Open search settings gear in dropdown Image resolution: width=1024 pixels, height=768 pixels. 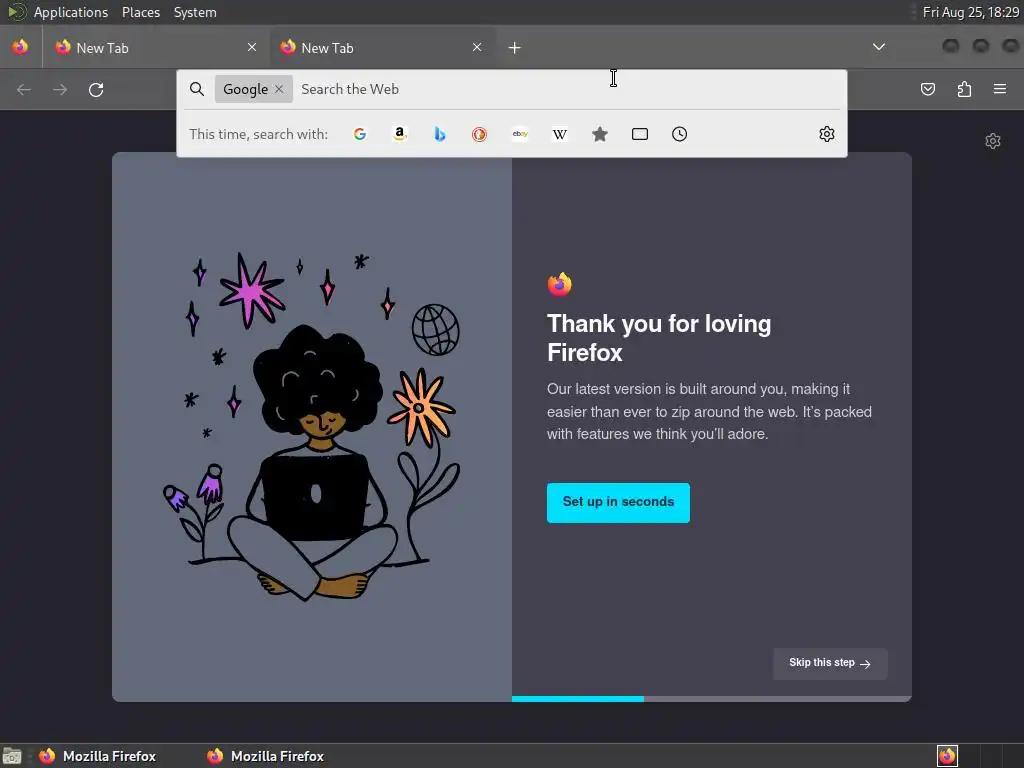pyautogui.click(x=827, y=134)
